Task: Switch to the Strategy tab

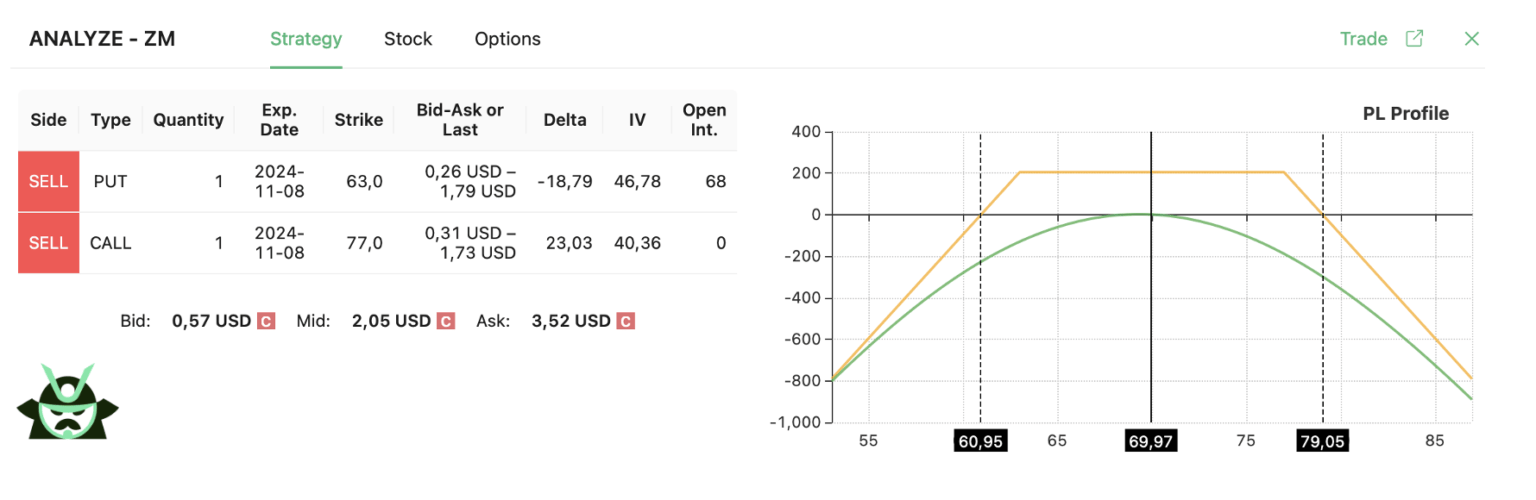Action: click(306, 39)
